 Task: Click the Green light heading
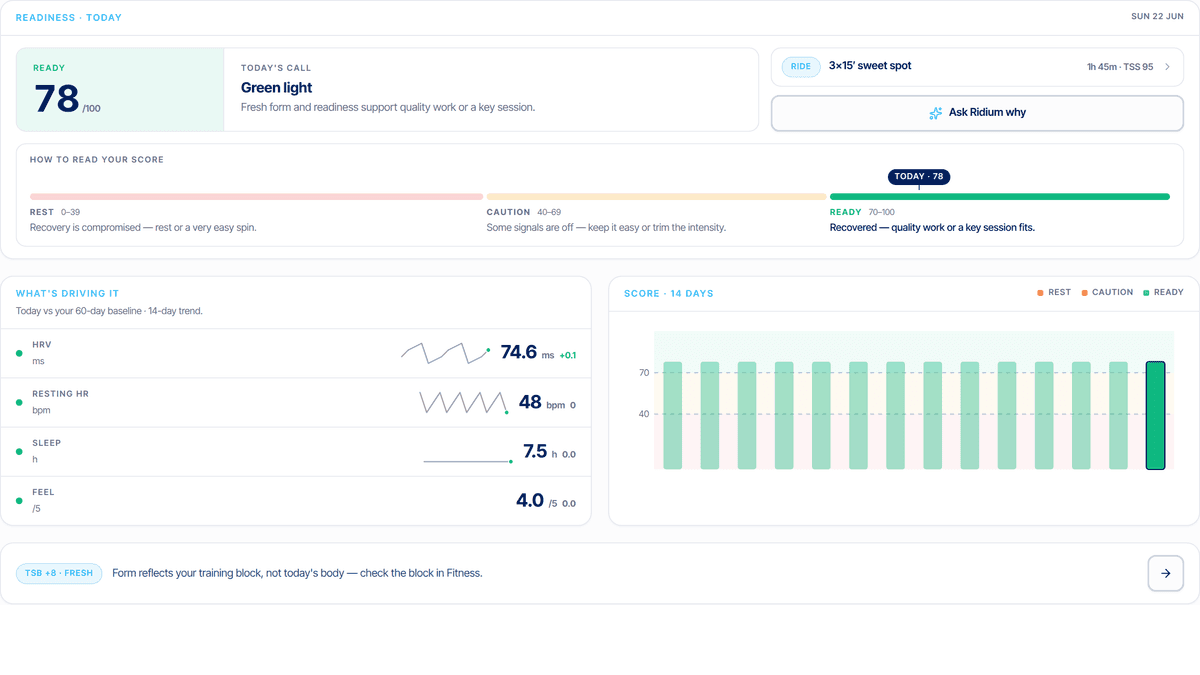(x=277, y=88)
